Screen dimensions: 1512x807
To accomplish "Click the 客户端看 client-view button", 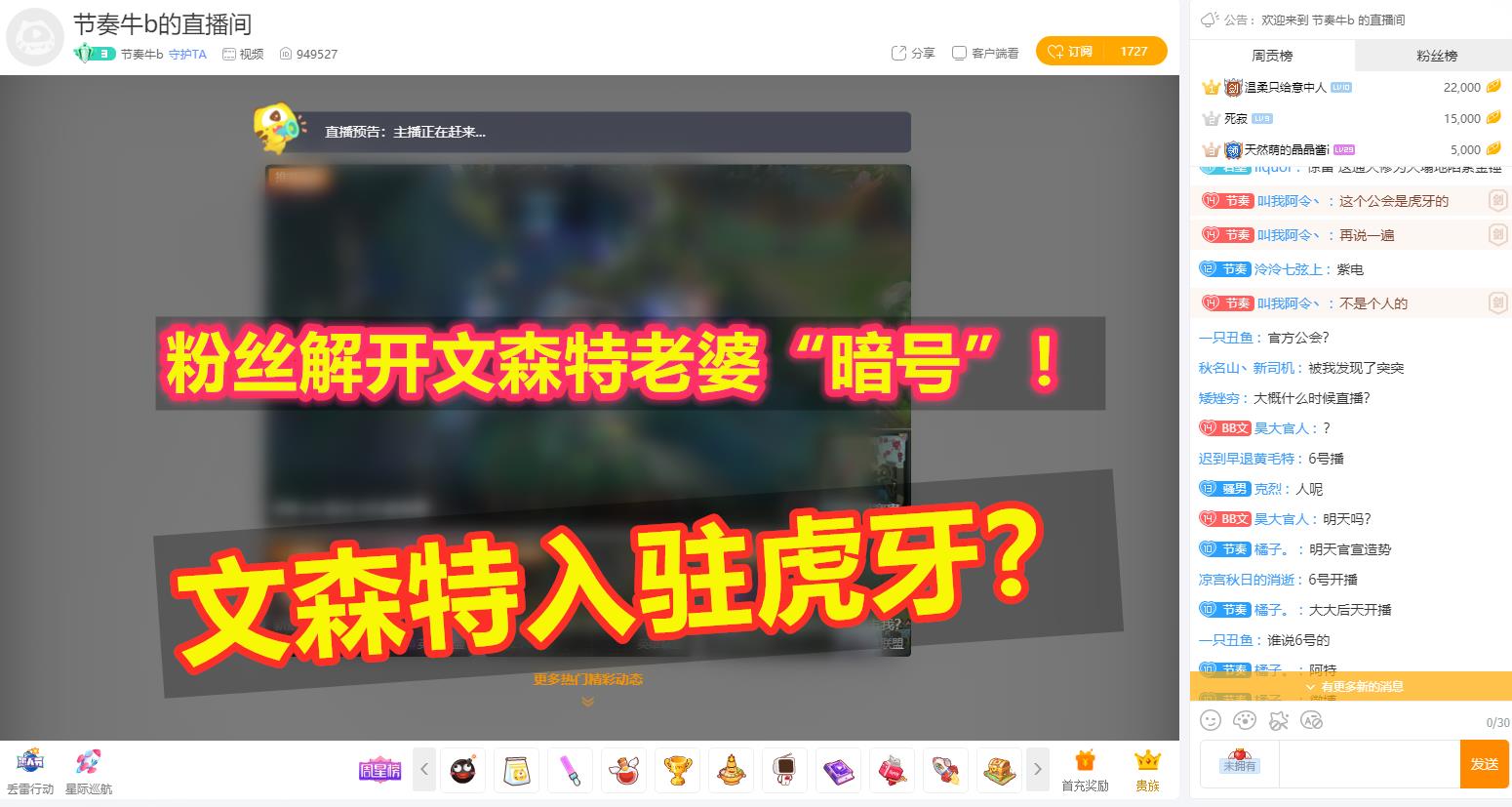I will pyautogui.click(x=985, y=53).
